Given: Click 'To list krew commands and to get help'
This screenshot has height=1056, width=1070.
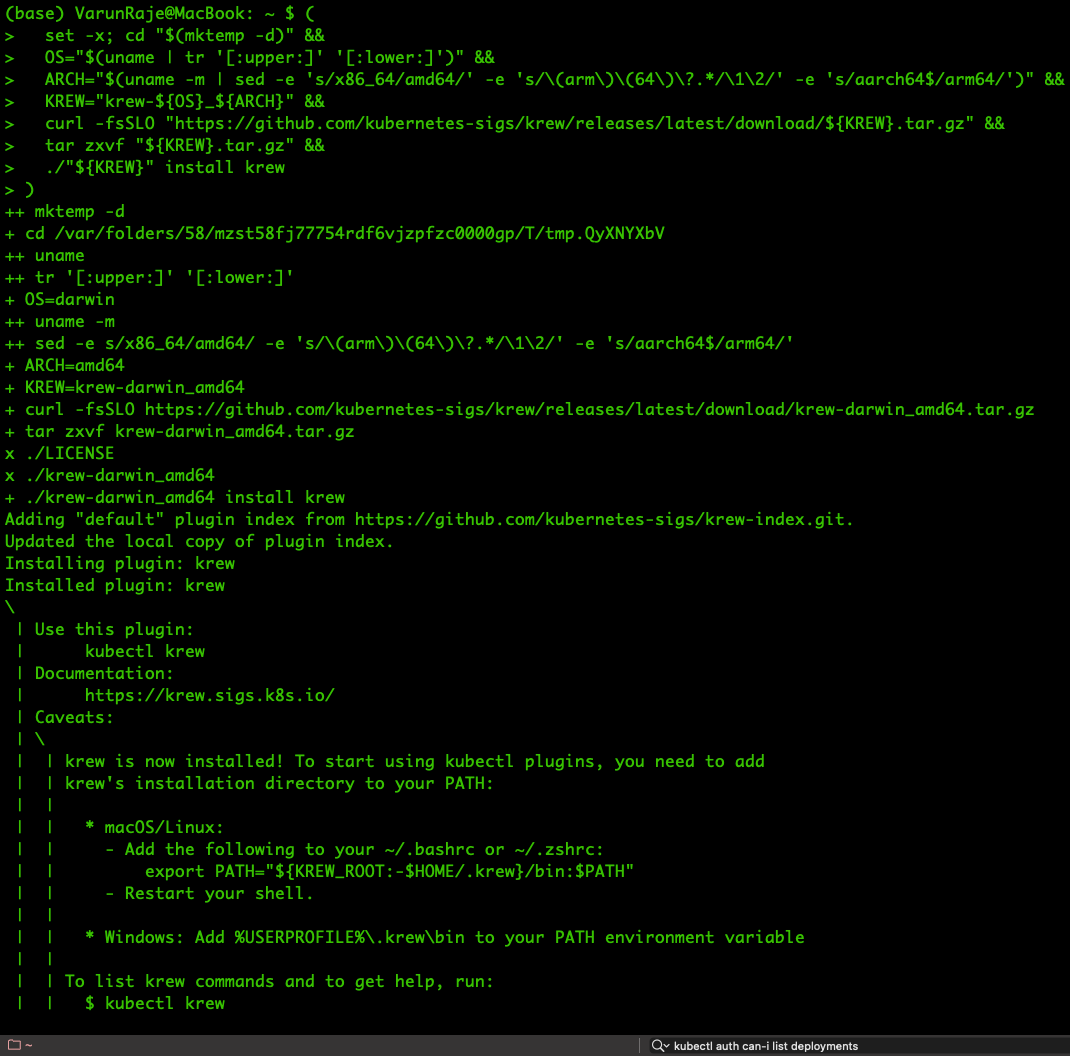Looking at the screenshot, I should click(x=279, y=981).
